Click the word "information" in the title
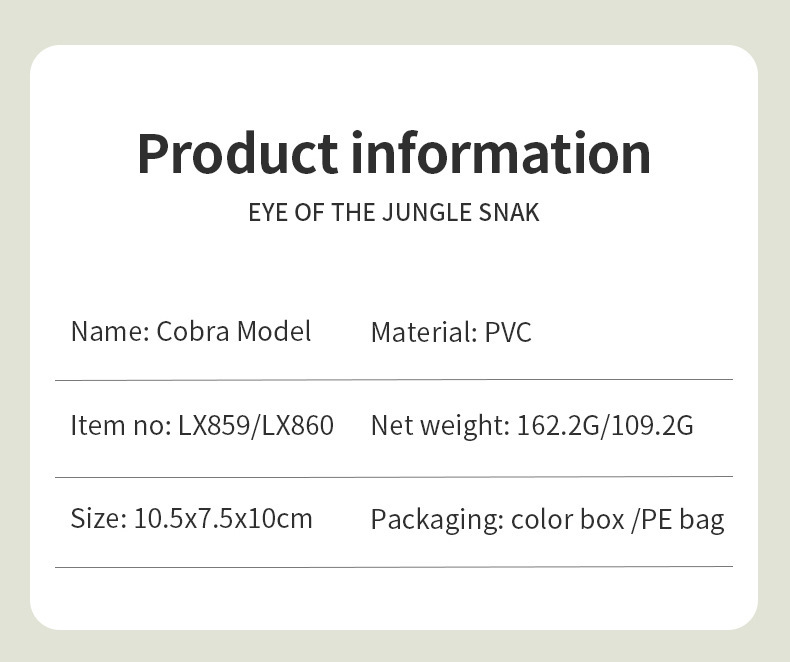 pos(501,152)
